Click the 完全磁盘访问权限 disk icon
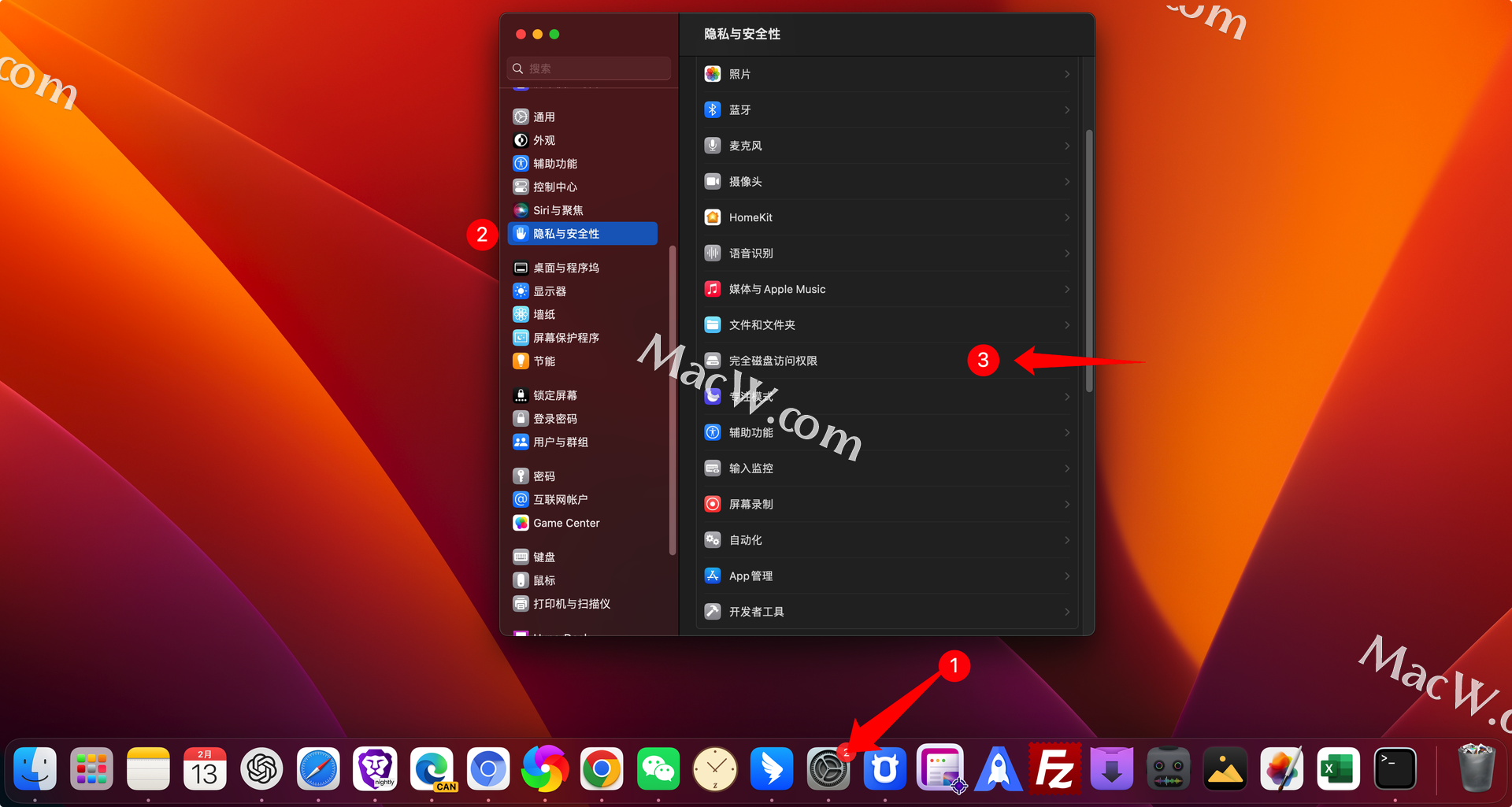Image resolution: width=1512 pixels, height=807 pixels. pyautogui.click(x=713, y=361)
